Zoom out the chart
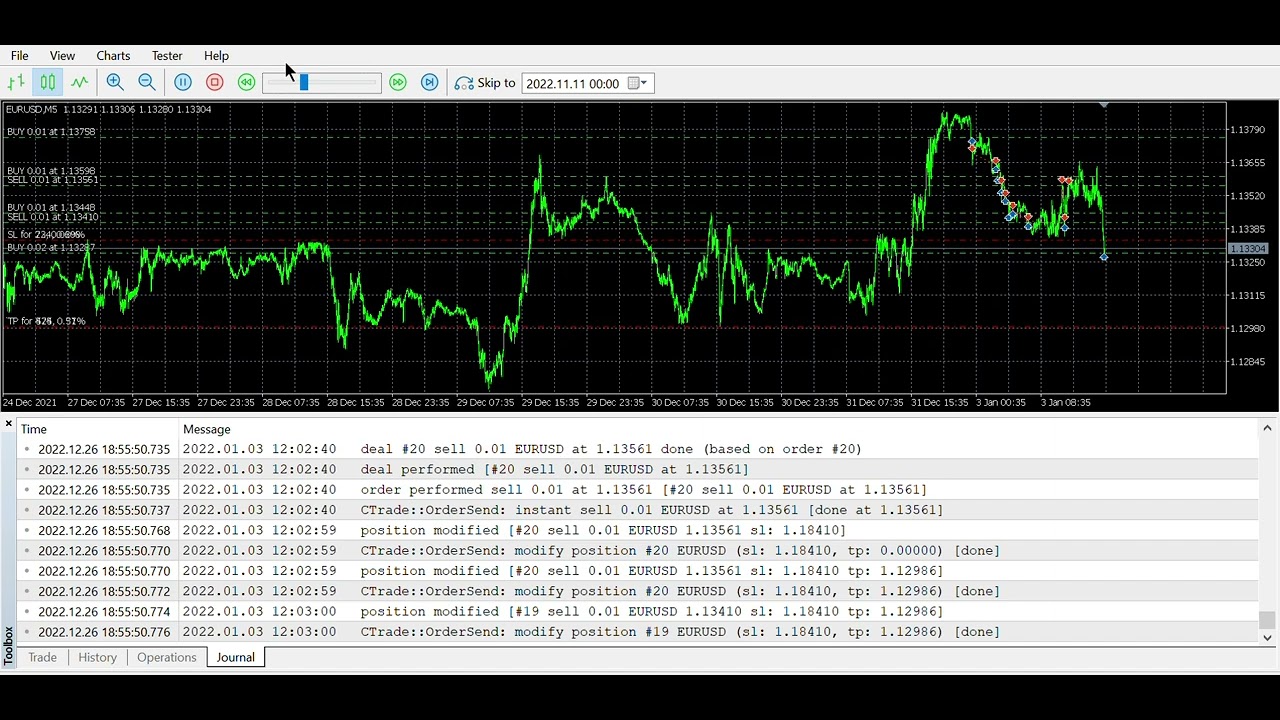 147,83
